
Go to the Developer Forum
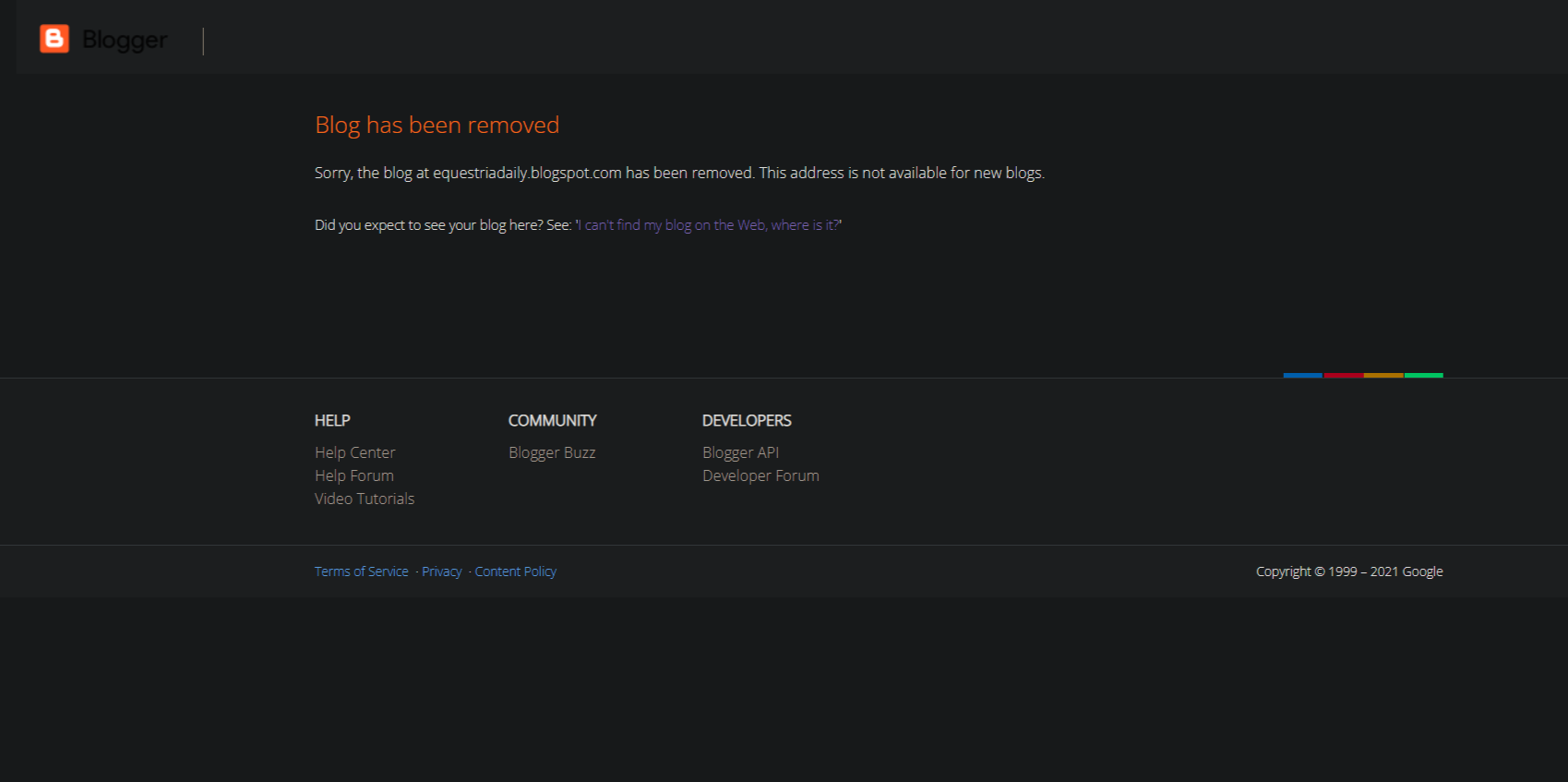(x=760, y=475)
